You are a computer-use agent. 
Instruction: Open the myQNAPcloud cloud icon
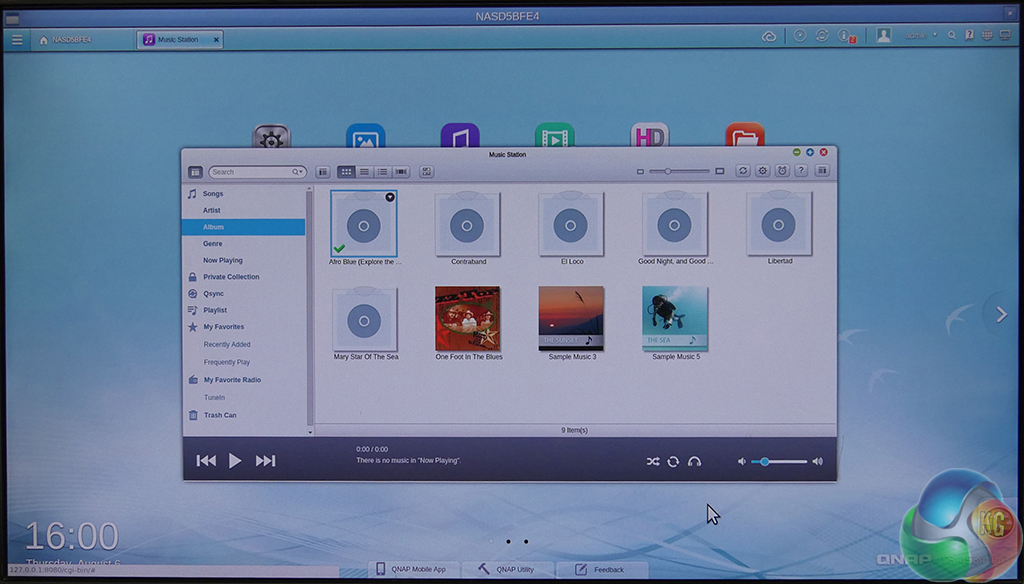coord(769,37)
